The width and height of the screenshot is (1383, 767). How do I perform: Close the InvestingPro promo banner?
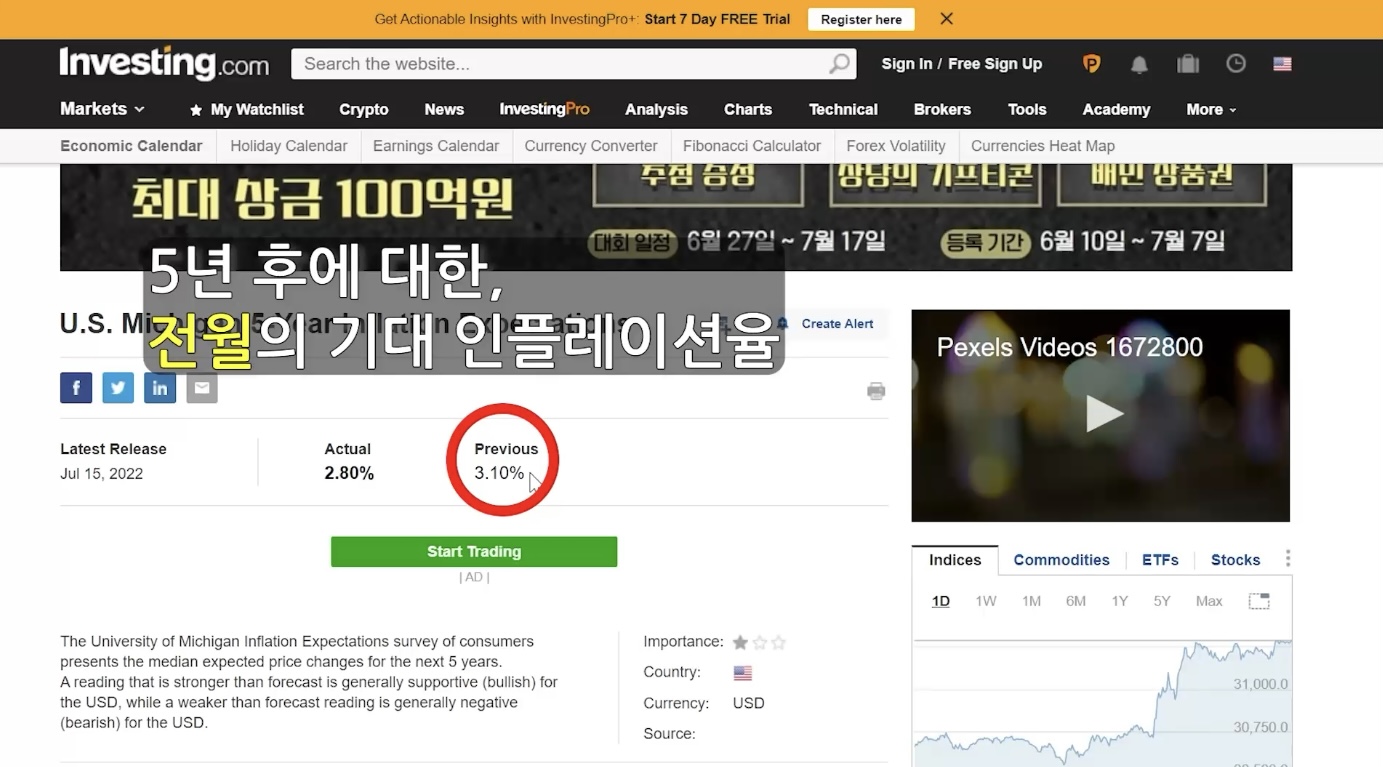(946, 19)
